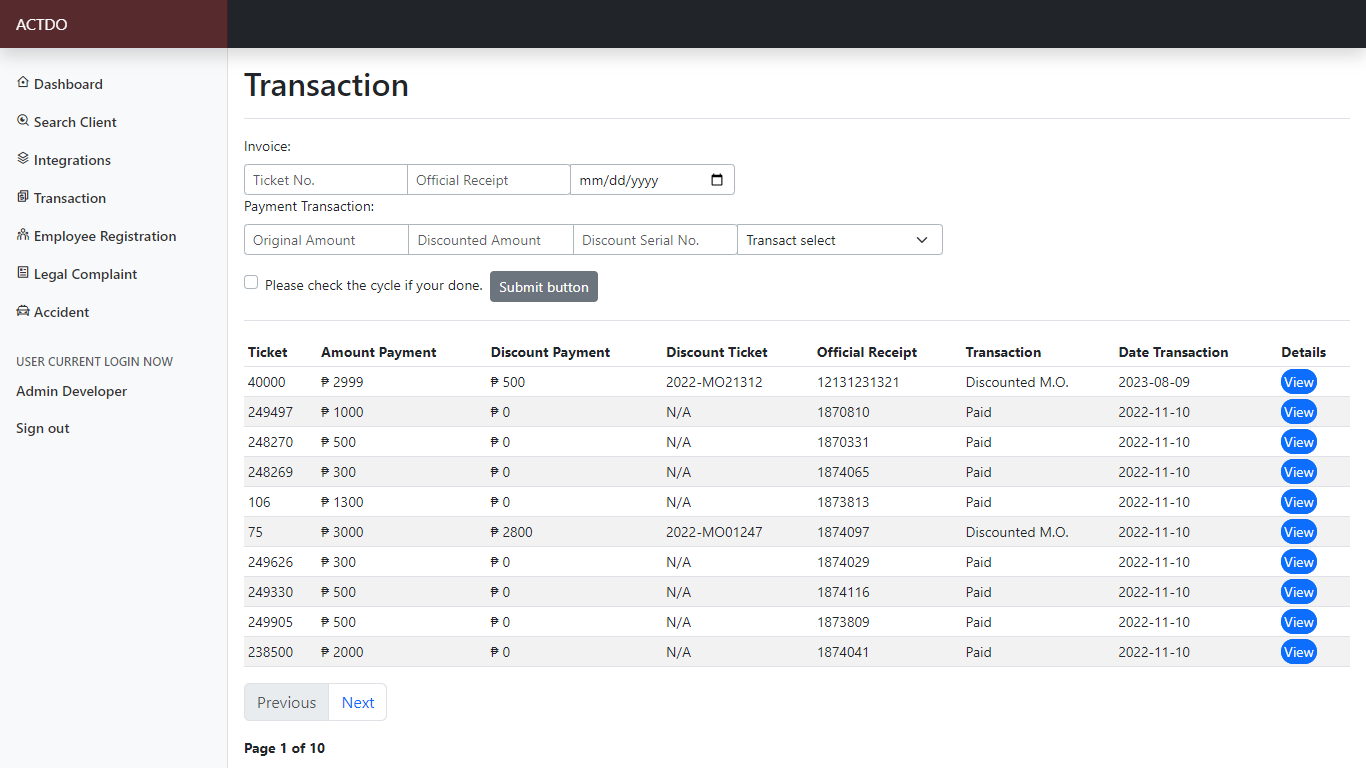Open the Transact select dropdown
The height and width of the screenshot is (768, 1366).
click(x=839, y=240)
